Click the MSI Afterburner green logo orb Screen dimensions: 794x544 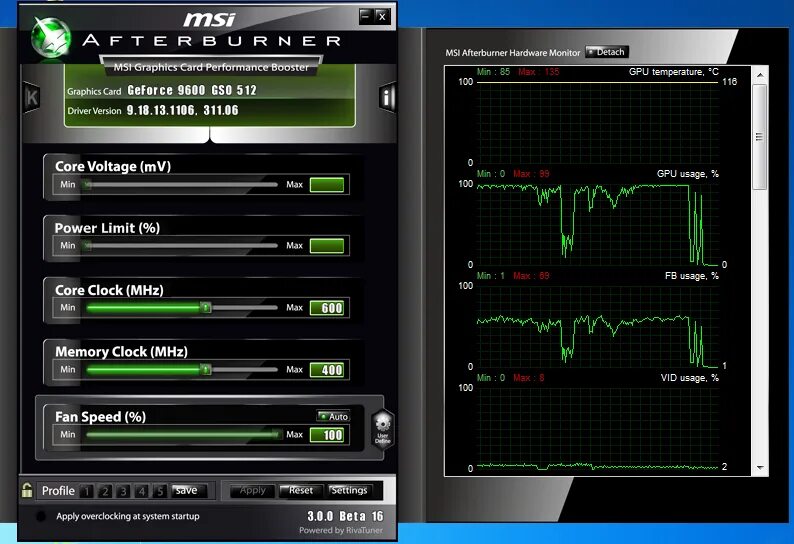click(x=51, y=37)
